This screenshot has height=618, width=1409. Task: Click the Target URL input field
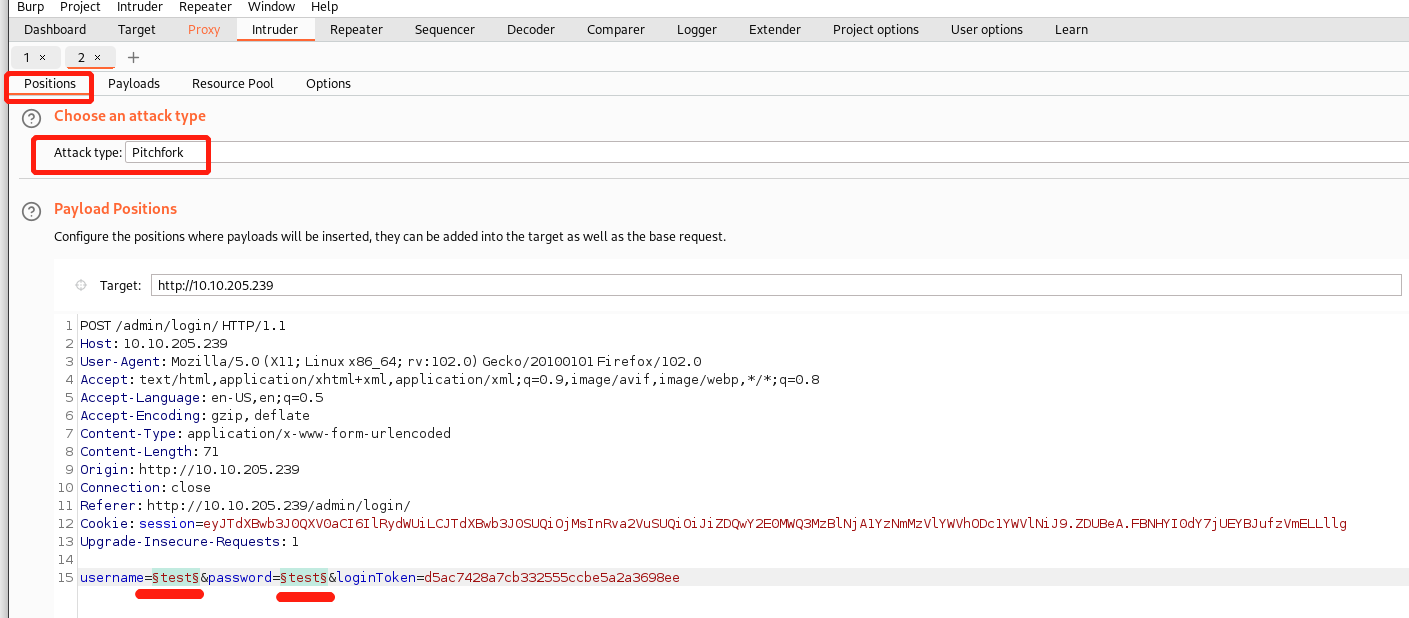click(x=775, y=286)
